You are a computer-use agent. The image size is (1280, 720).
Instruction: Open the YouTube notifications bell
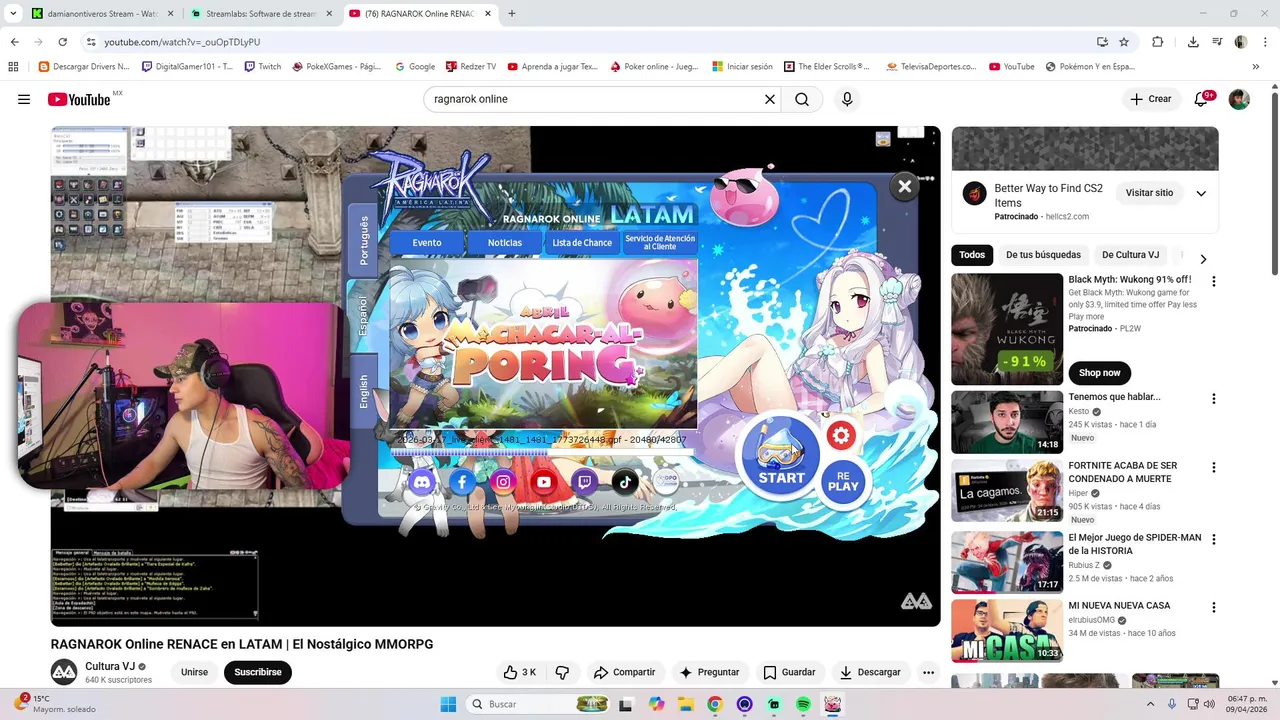click(x=1202, y=99)
